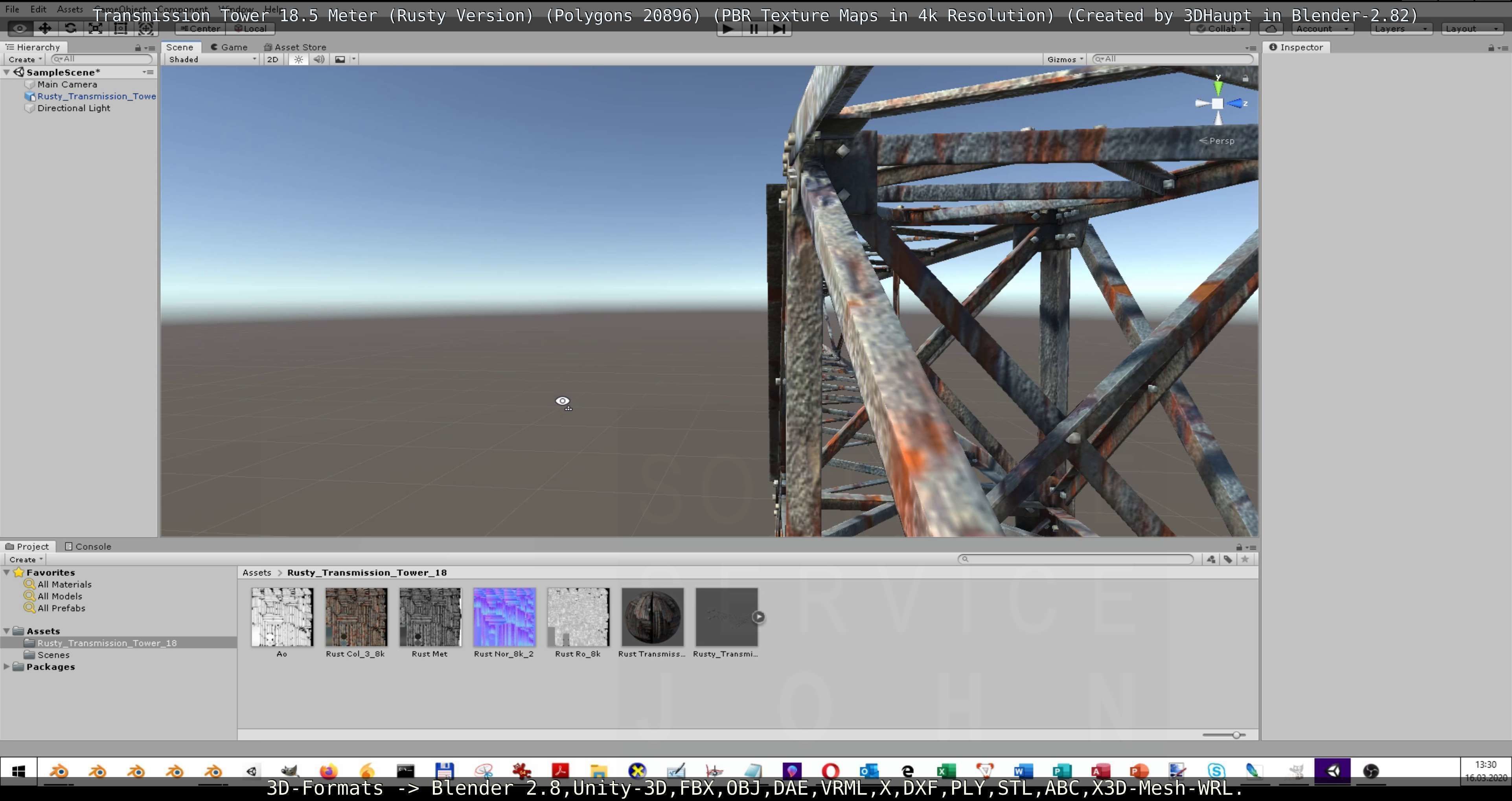Image resolution: width=1512 pixels, height=801 pixels.
Task: Click the scene gizmo lock icon
Action: [1245, 78]
